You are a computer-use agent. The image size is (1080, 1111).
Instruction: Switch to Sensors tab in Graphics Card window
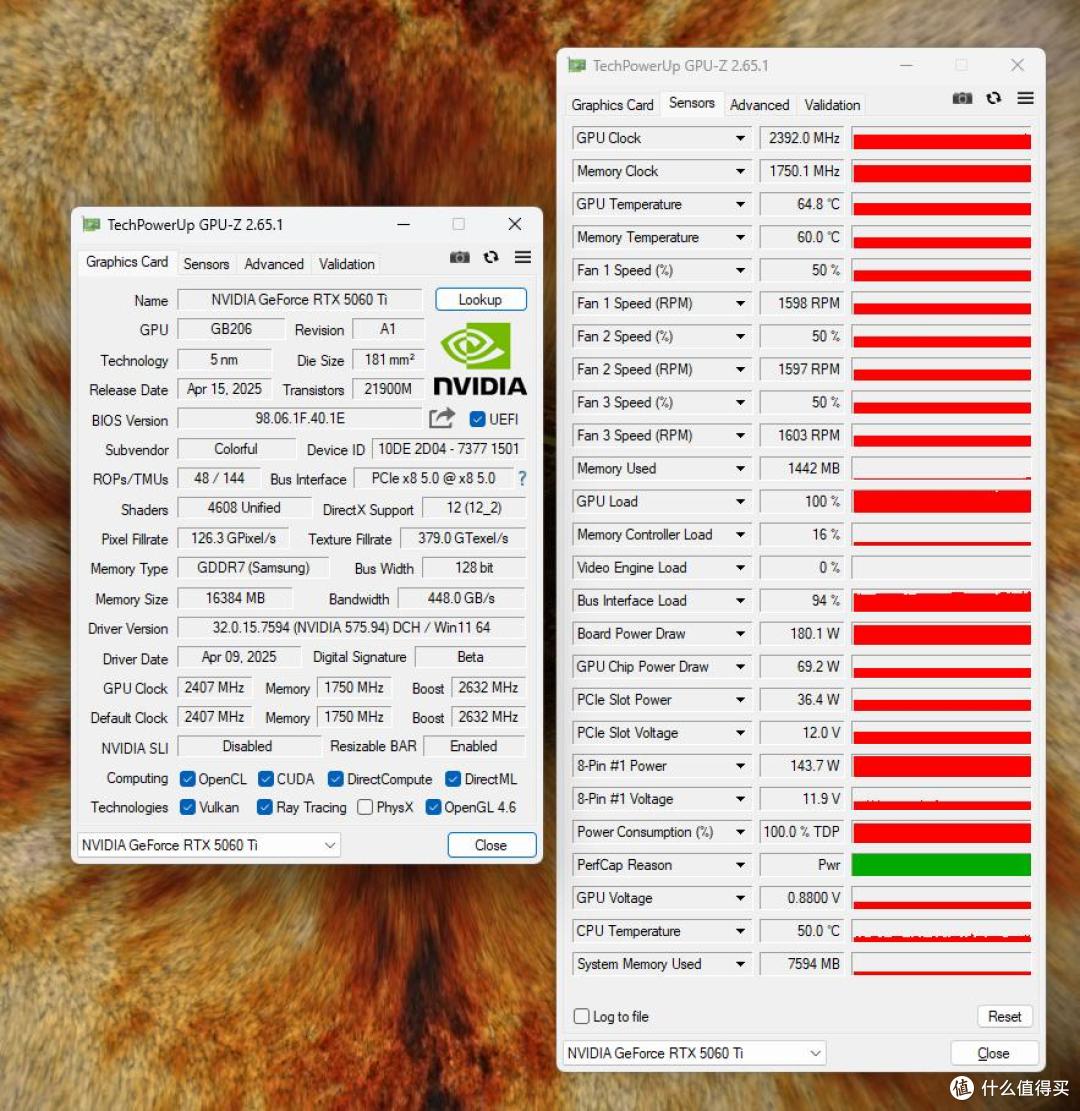[x=206, y=264]
